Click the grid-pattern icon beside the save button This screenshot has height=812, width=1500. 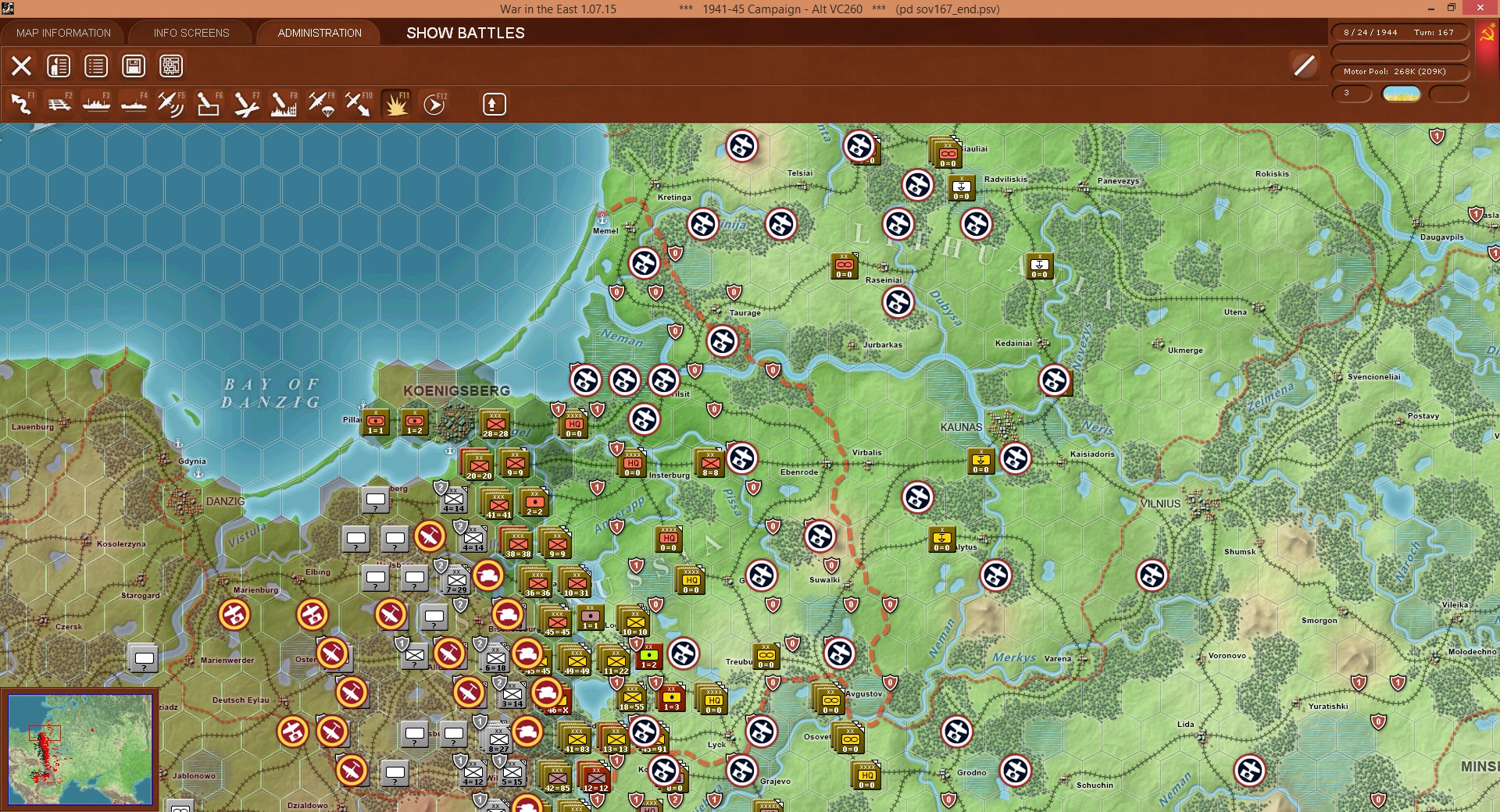[x=171, y=66]
